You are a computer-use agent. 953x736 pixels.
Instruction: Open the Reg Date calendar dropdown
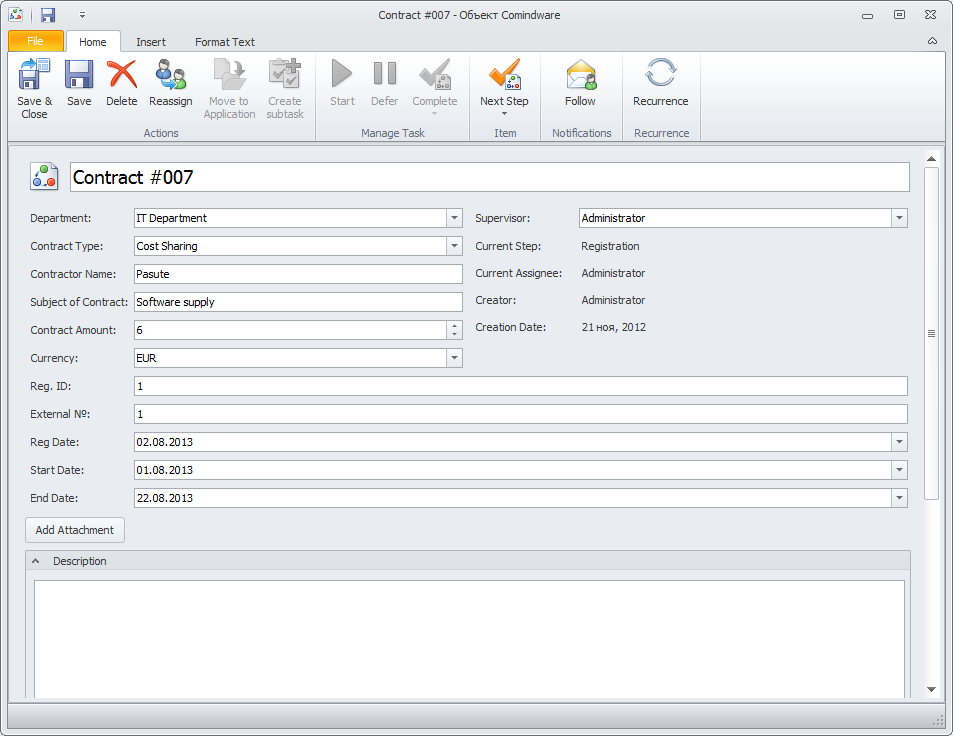(899, 442)
